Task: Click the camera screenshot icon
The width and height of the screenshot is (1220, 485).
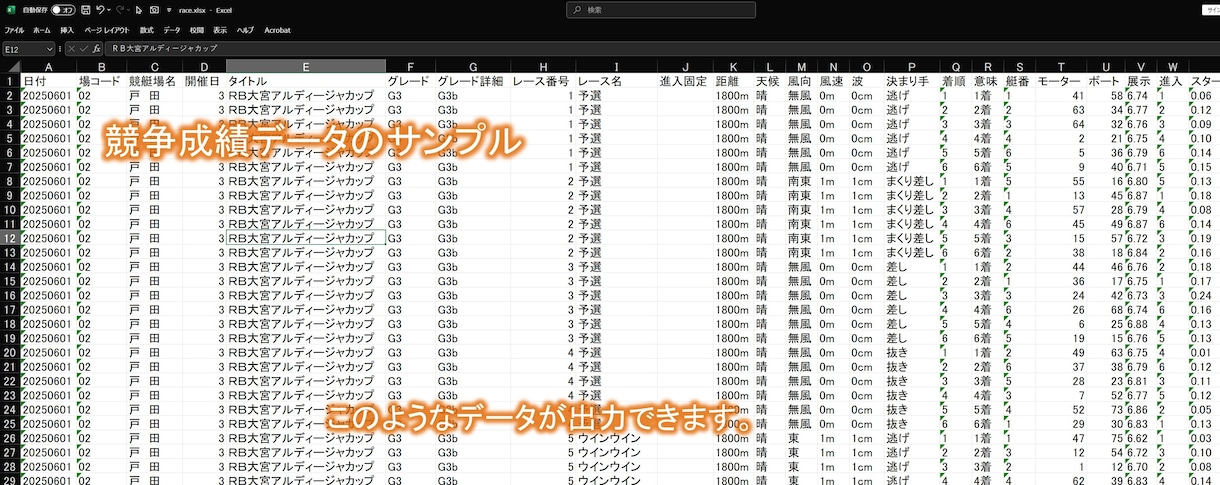Action: (154, 9)
